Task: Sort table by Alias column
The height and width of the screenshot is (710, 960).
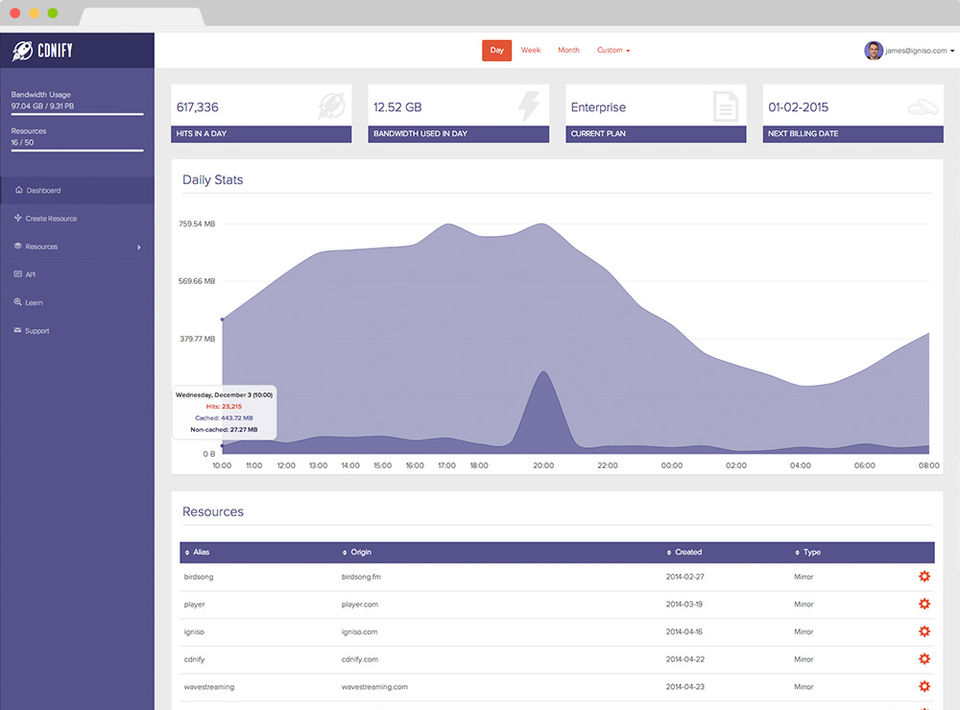Action: pos(197,552)
